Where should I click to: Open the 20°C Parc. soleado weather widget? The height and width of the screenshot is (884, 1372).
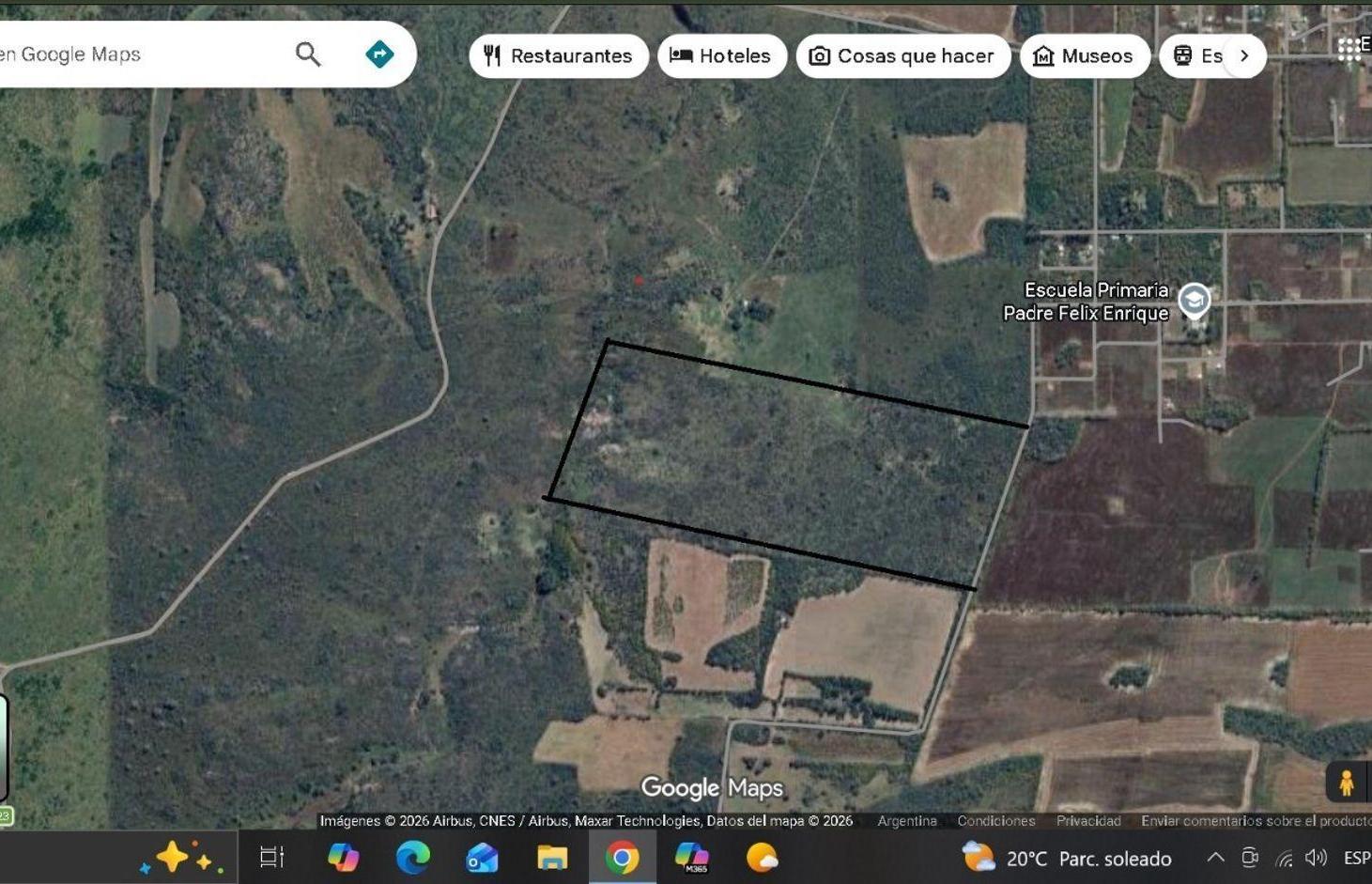point(1068,858)
